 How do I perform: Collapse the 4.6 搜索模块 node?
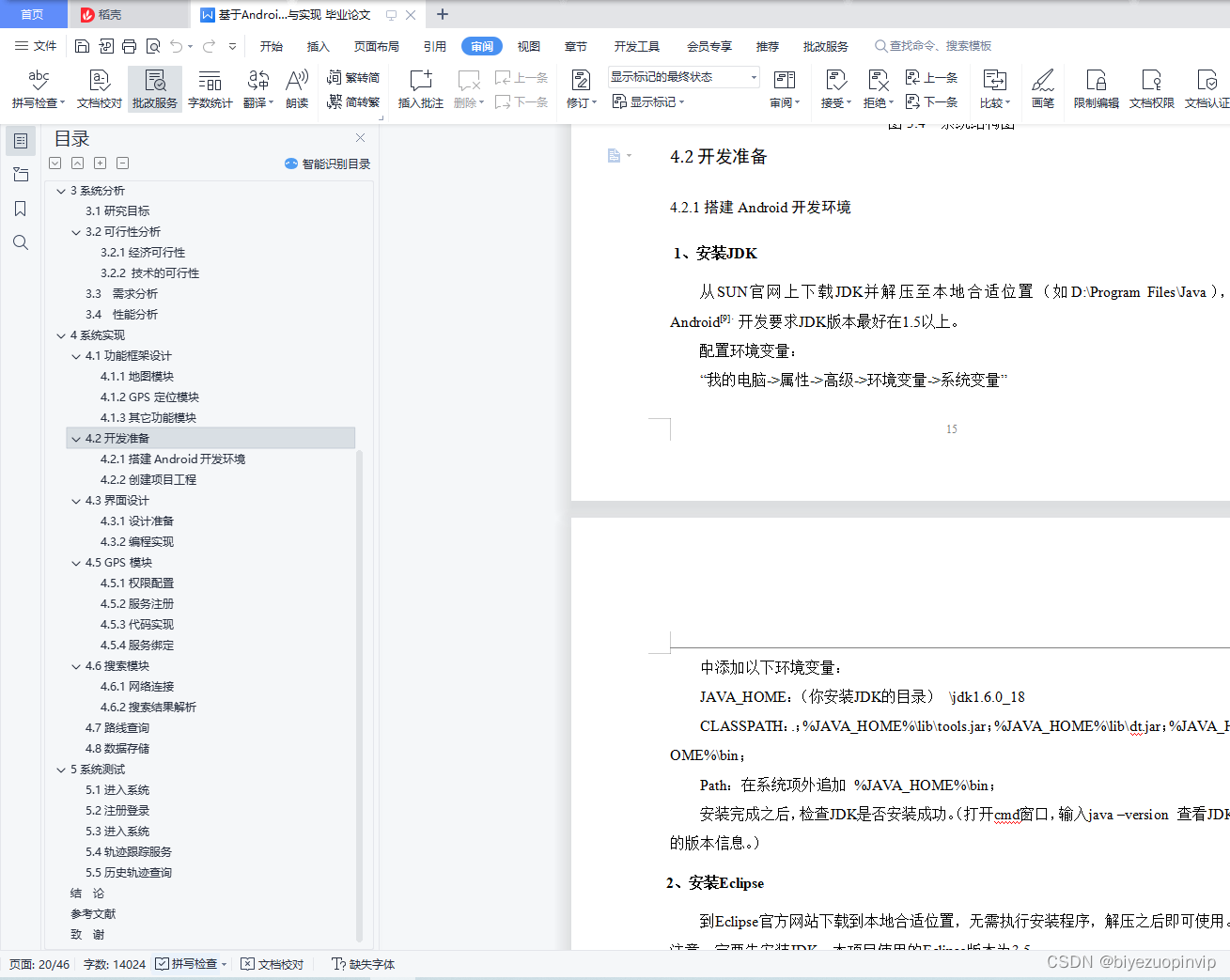76,666
